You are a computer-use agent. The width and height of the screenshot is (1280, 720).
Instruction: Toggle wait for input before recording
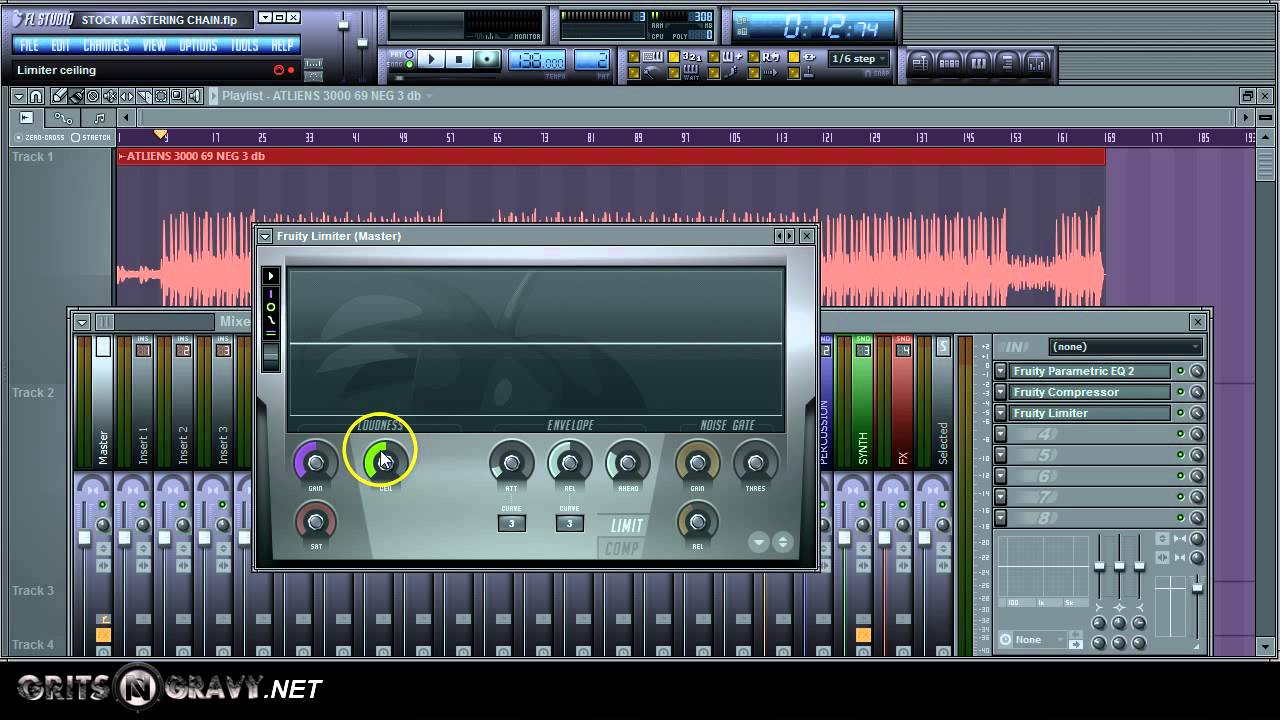point(674,74)
